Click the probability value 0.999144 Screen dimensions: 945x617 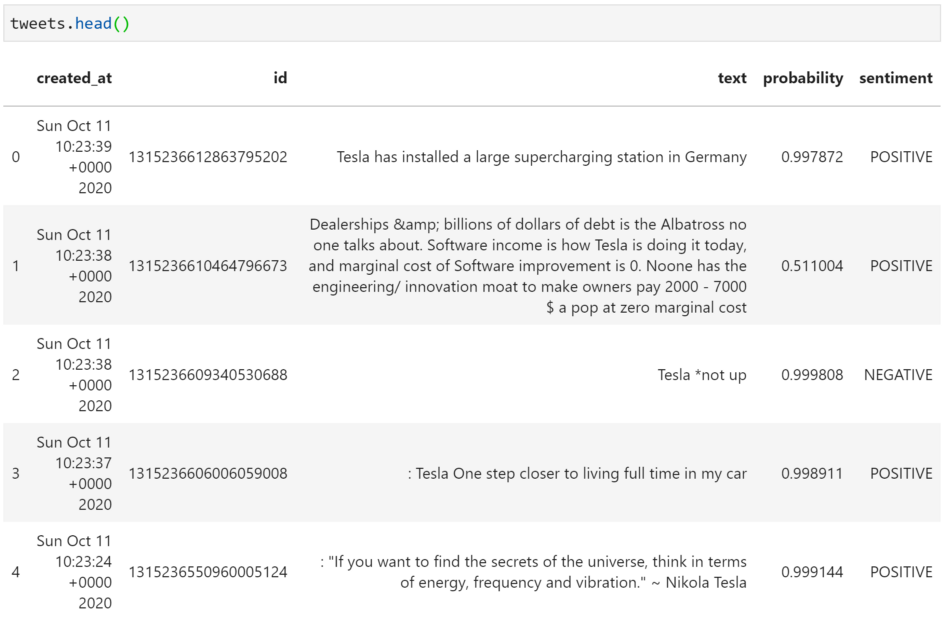pyautogui.click(x=812, y=572)
